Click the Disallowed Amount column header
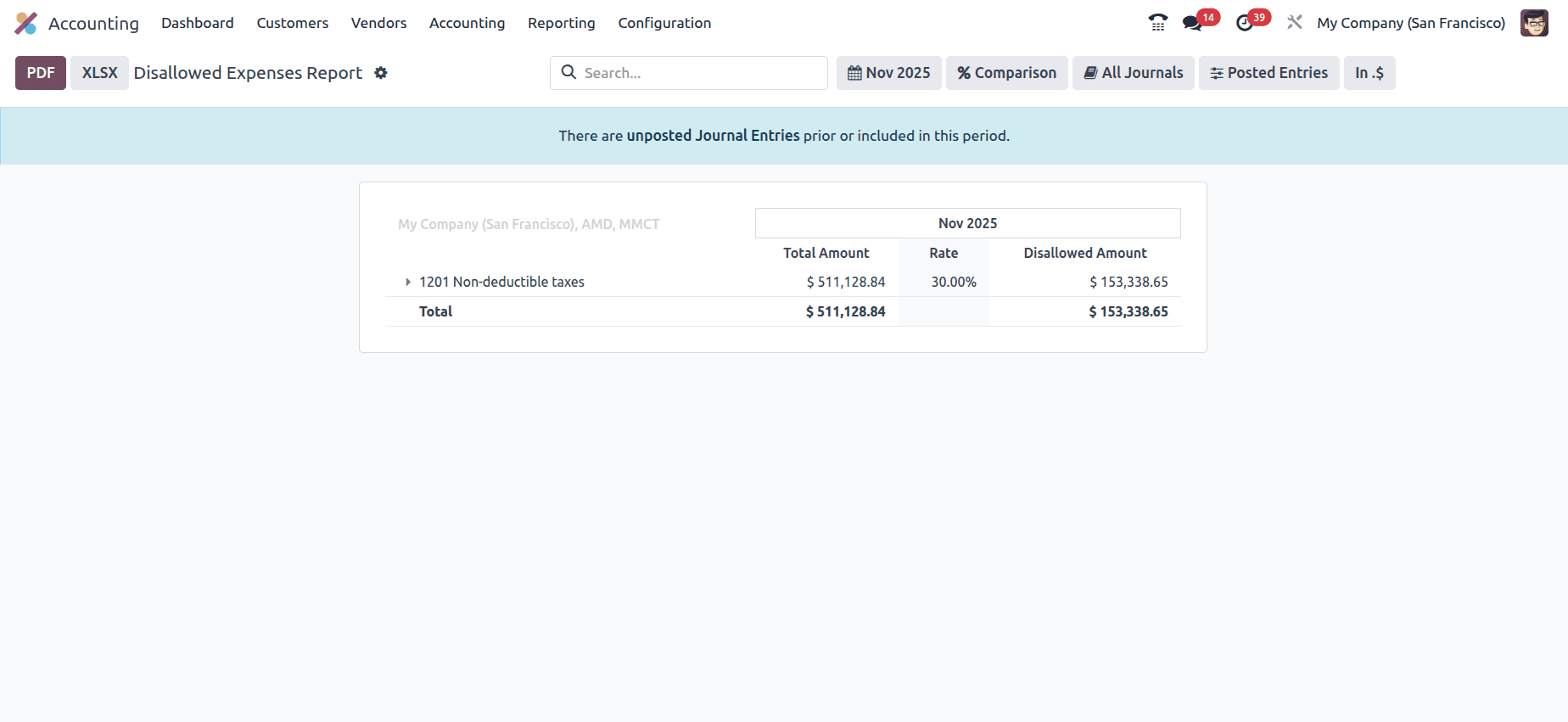 point(1085,253)
